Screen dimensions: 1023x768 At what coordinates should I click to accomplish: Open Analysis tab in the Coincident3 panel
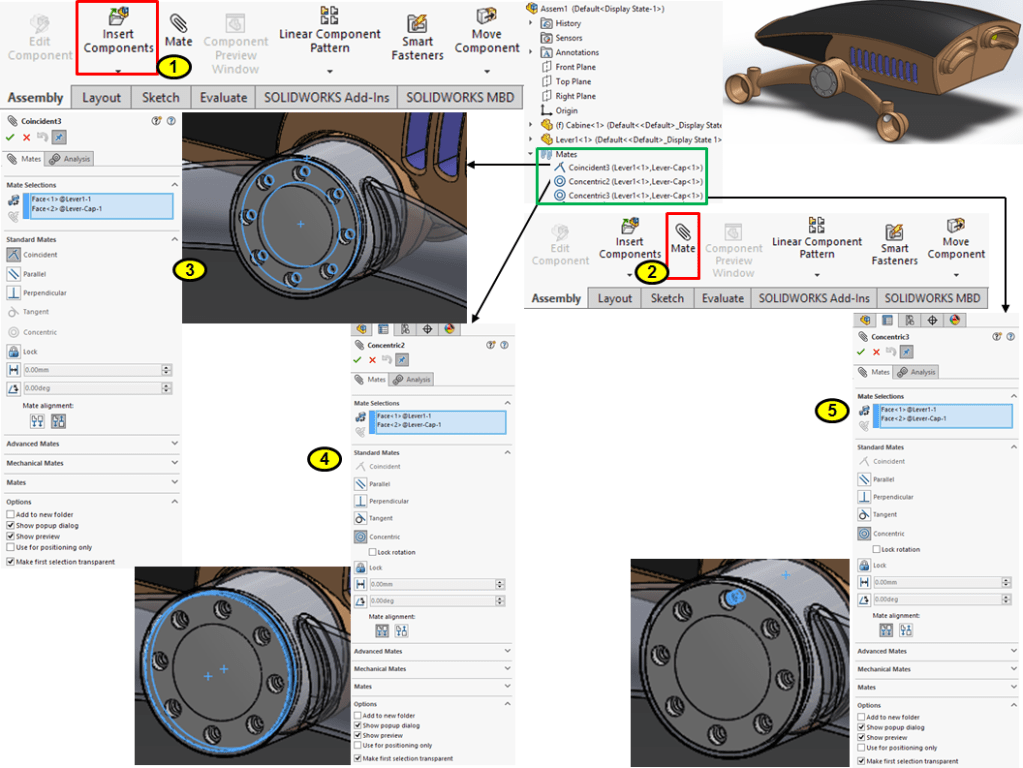pos(70,159)
